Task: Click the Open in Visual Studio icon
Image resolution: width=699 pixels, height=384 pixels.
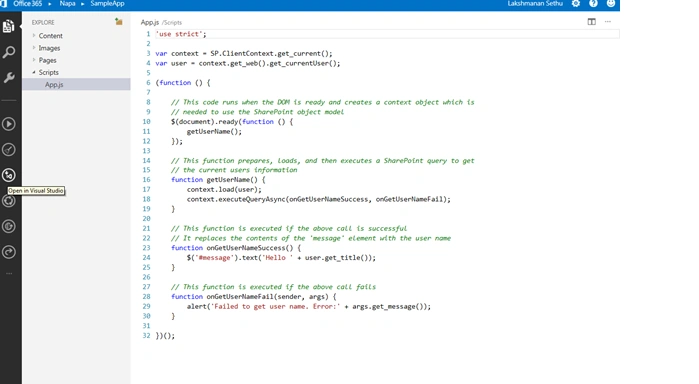Action: 8,175
